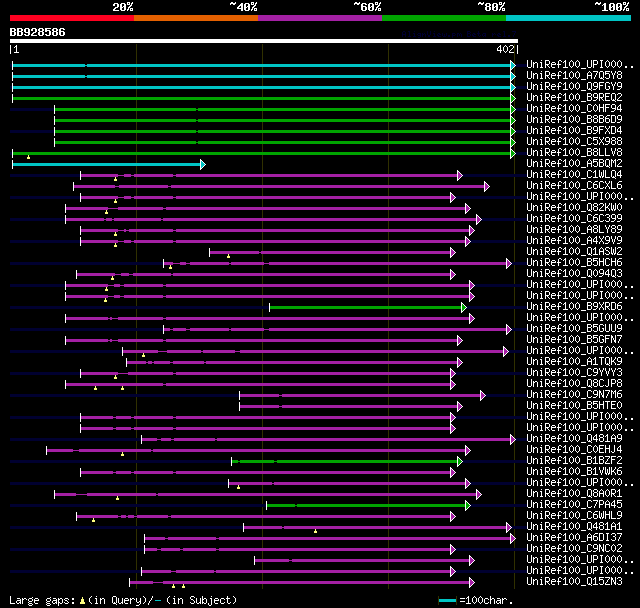Click the green arrowhead ending the B9XRD6 alignment
Screen dimensions: 640x608
(x=464, y=308)
